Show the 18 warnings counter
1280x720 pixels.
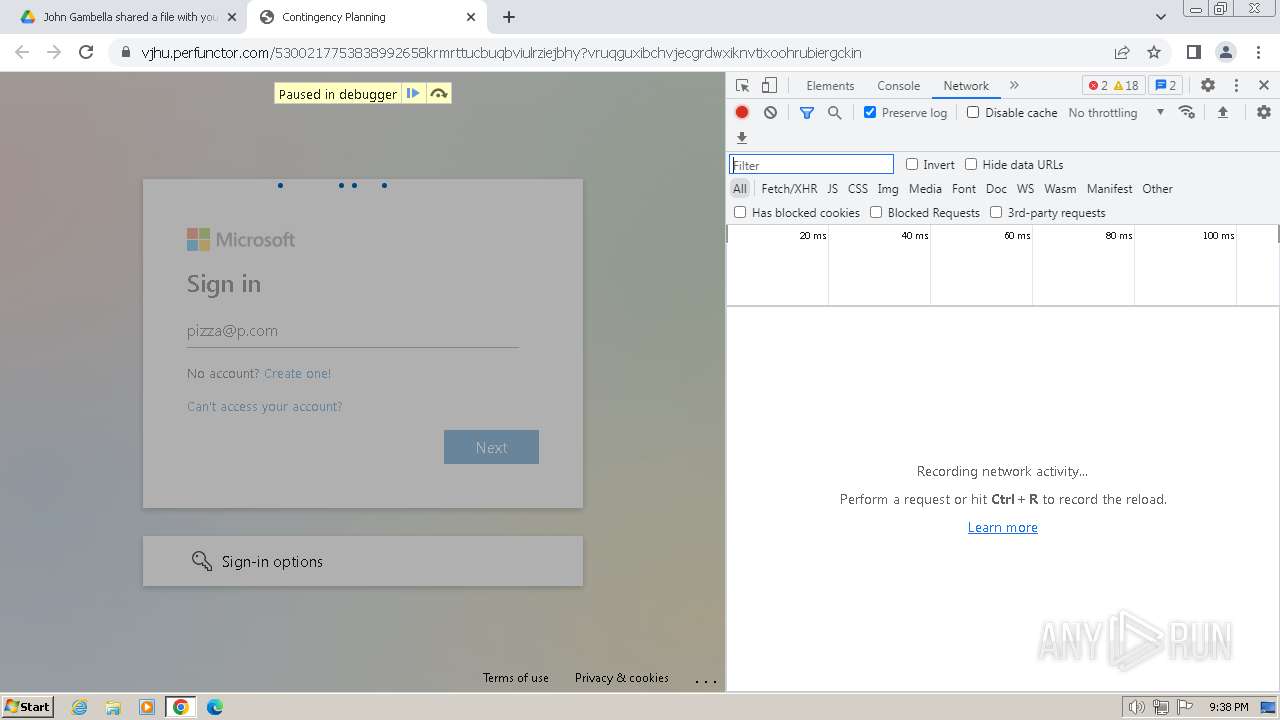tap(1126, 86)
